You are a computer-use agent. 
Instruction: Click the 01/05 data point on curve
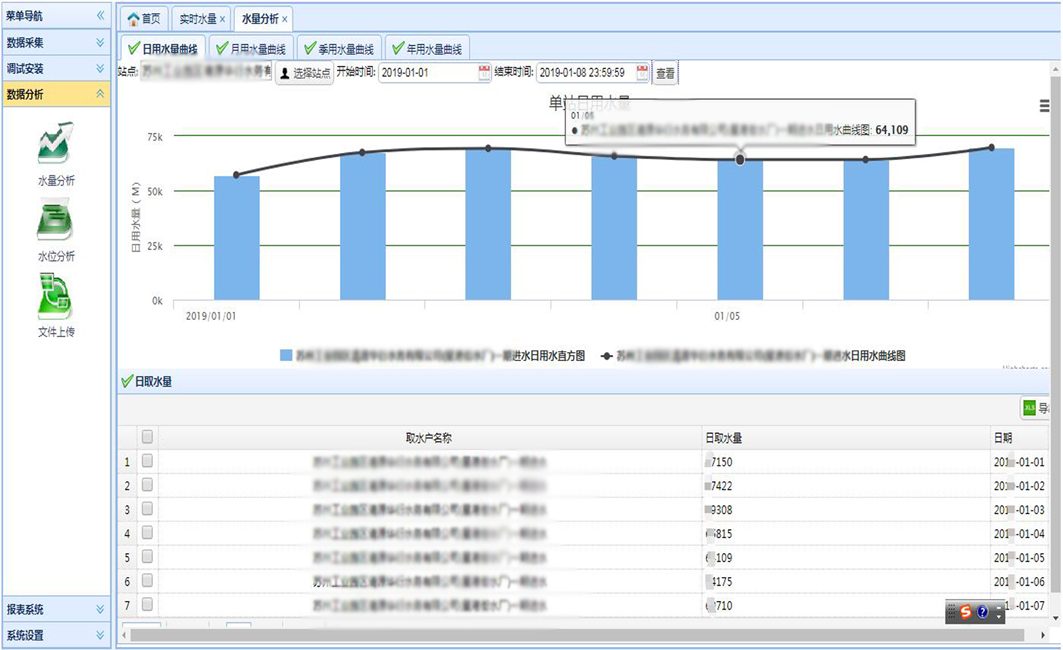tap(740, 159)
